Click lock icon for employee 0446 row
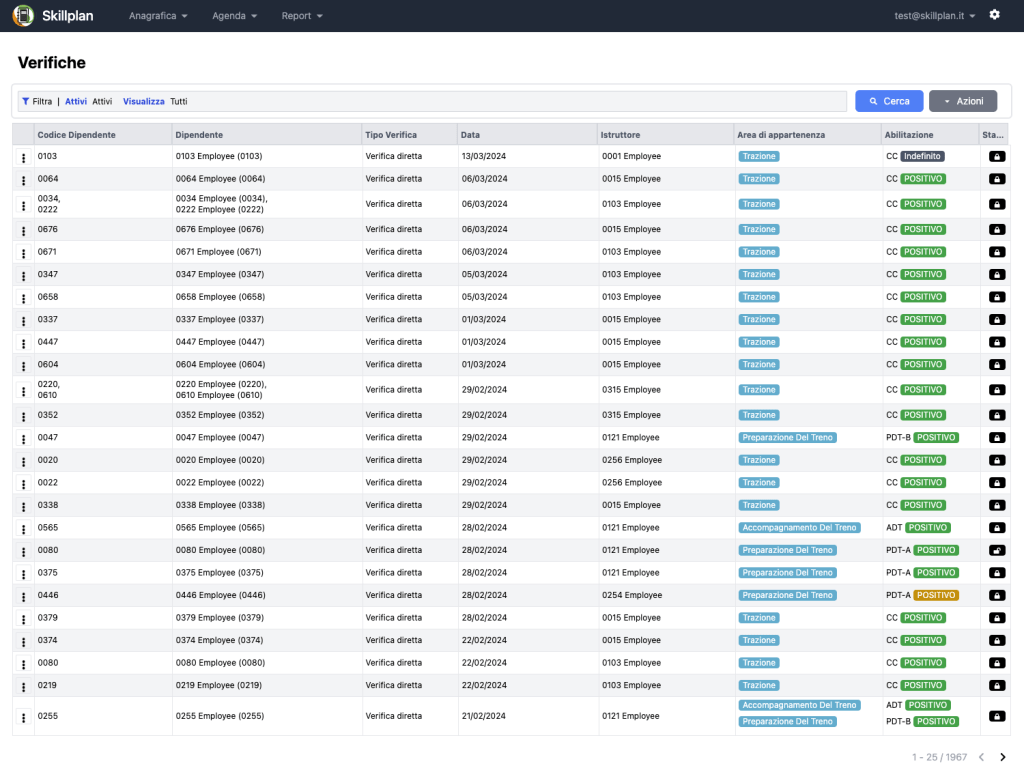 [x=997, y=596]
